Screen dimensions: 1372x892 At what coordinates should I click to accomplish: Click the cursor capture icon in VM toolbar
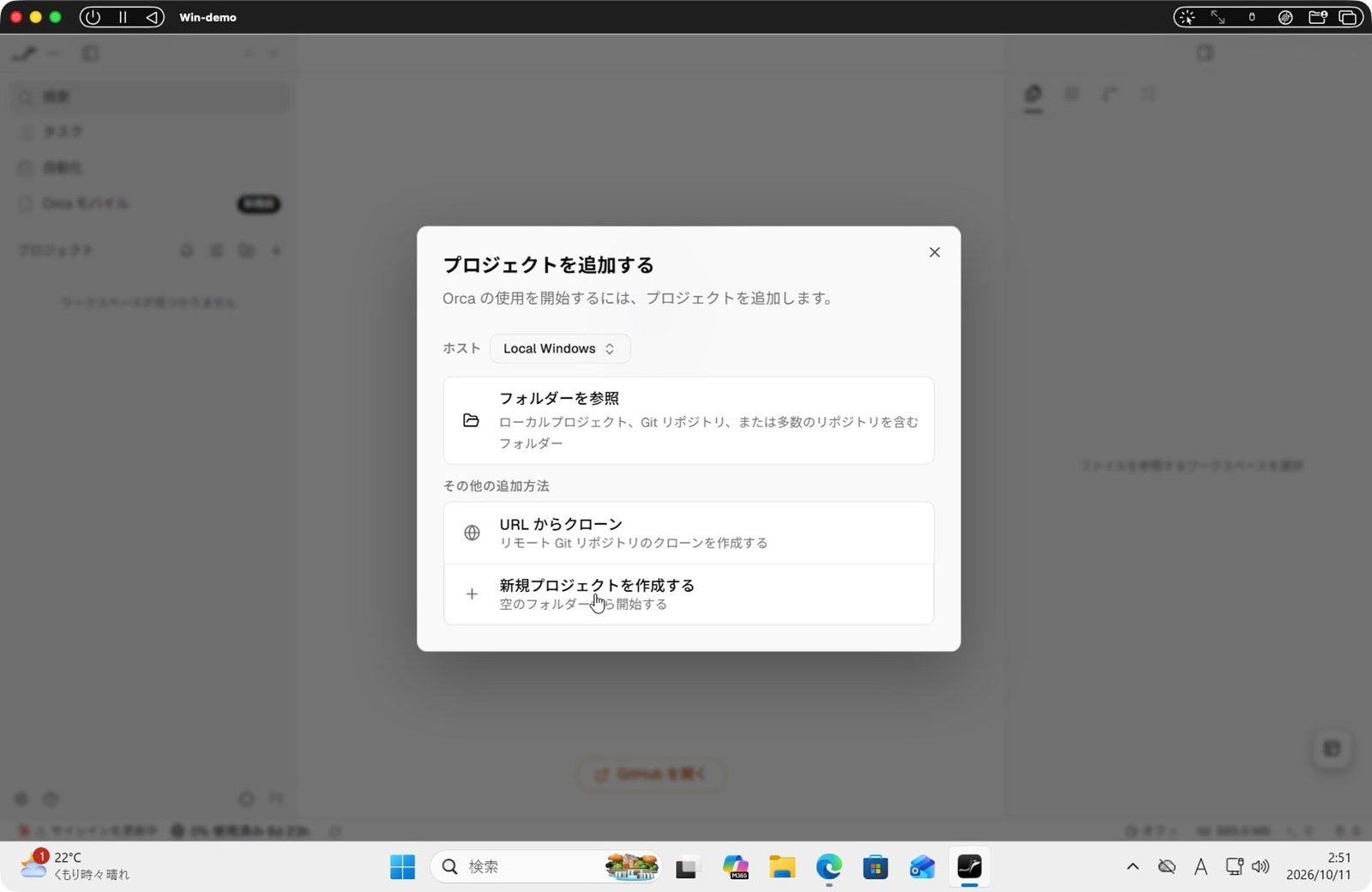click(1187, 17)
